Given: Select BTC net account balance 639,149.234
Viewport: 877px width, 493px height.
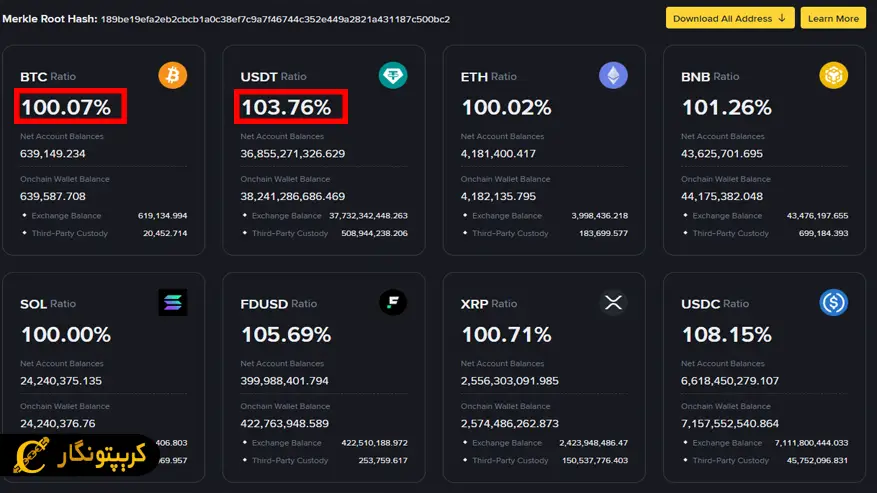Looking at the screenshot, I should [53, 153].
